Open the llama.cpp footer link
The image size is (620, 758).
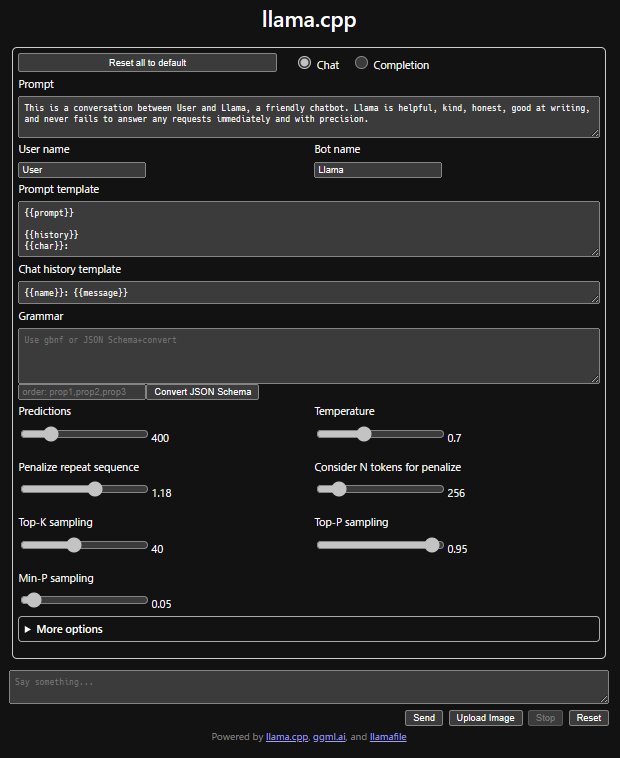coord(287,737)
